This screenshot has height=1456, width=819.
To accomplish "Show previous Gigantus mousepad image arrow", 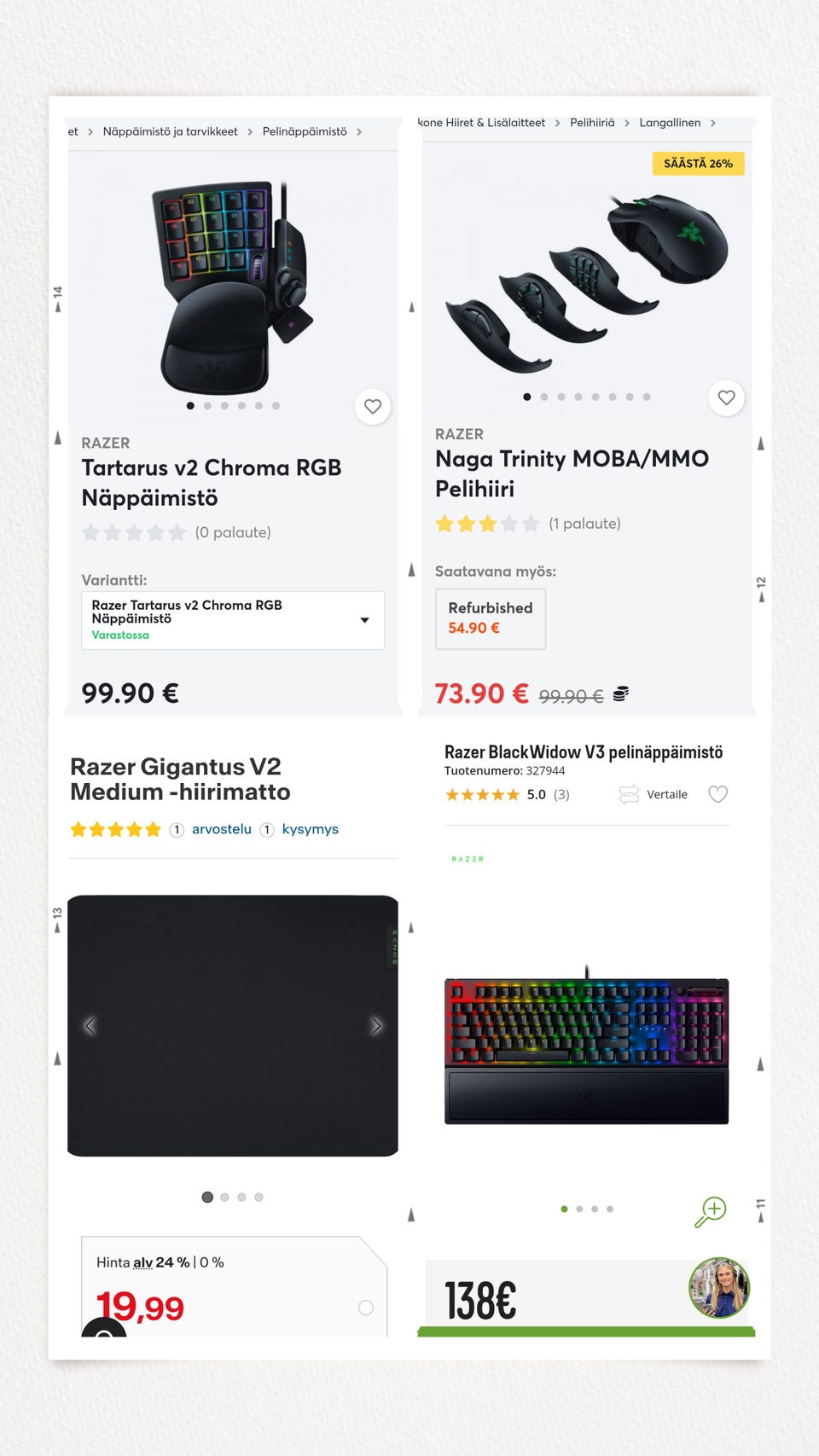I will tap(90, 1026).
